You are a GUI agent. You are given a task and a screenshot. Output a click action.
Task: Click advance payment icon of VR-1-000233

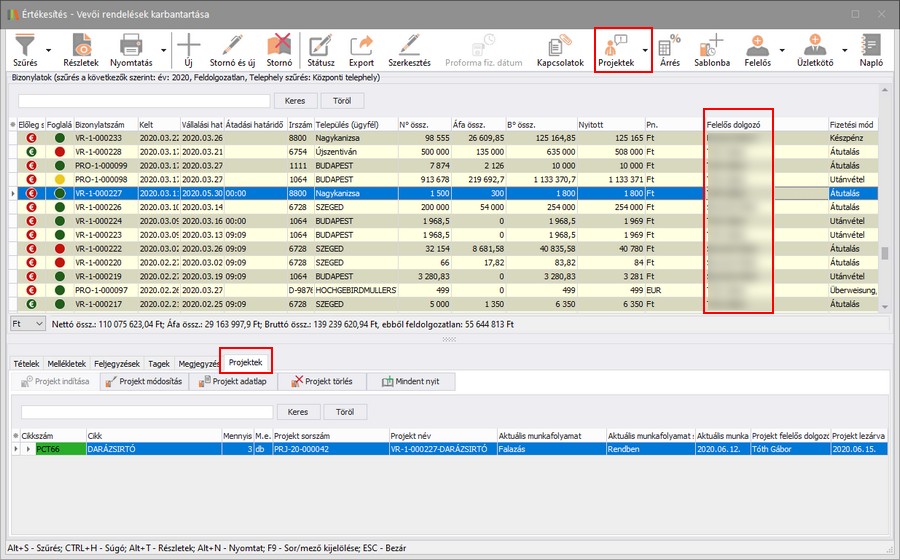(30, 138)
